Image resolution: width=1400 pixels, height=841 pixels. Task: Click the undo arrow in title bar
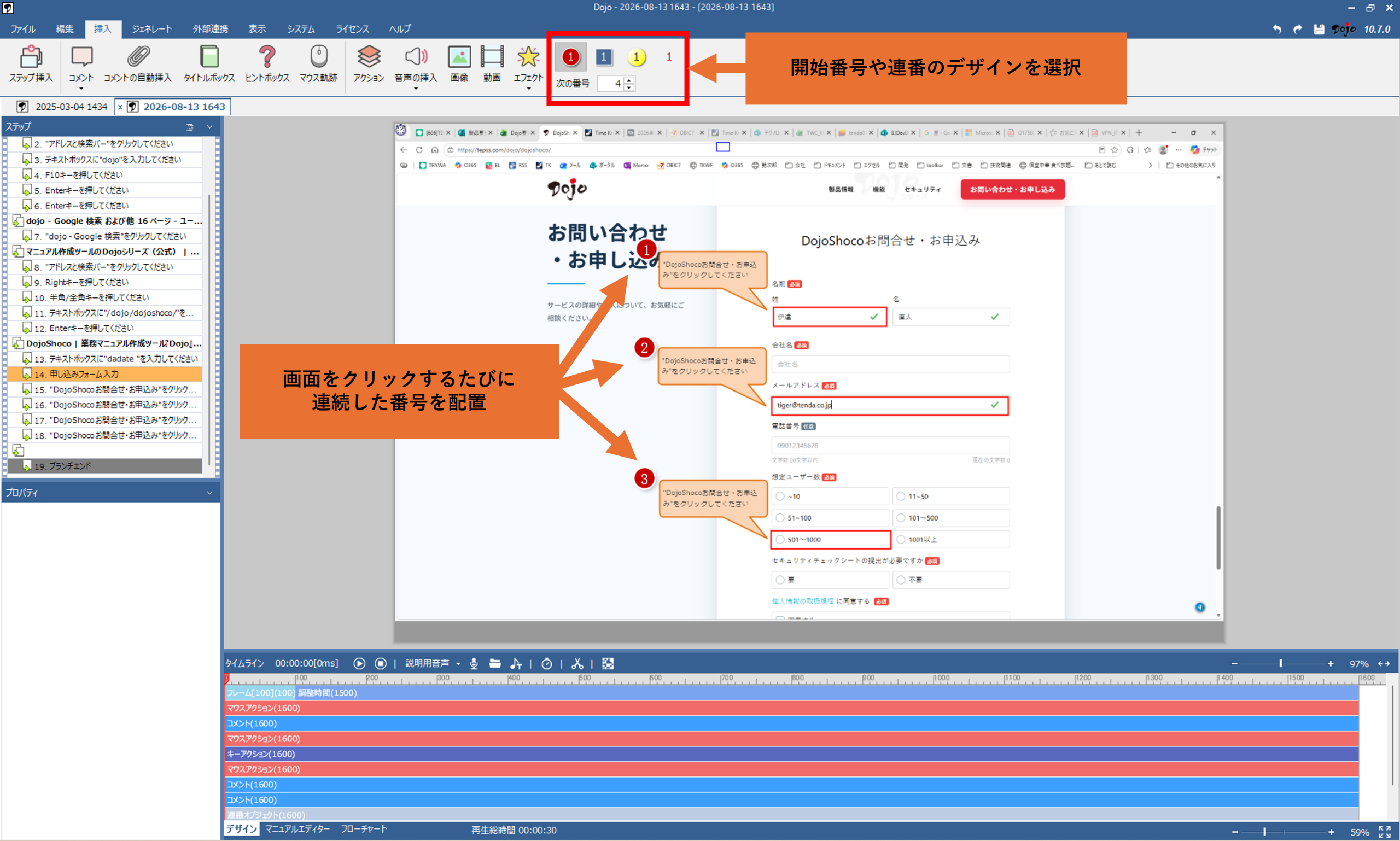[1276, 29]
